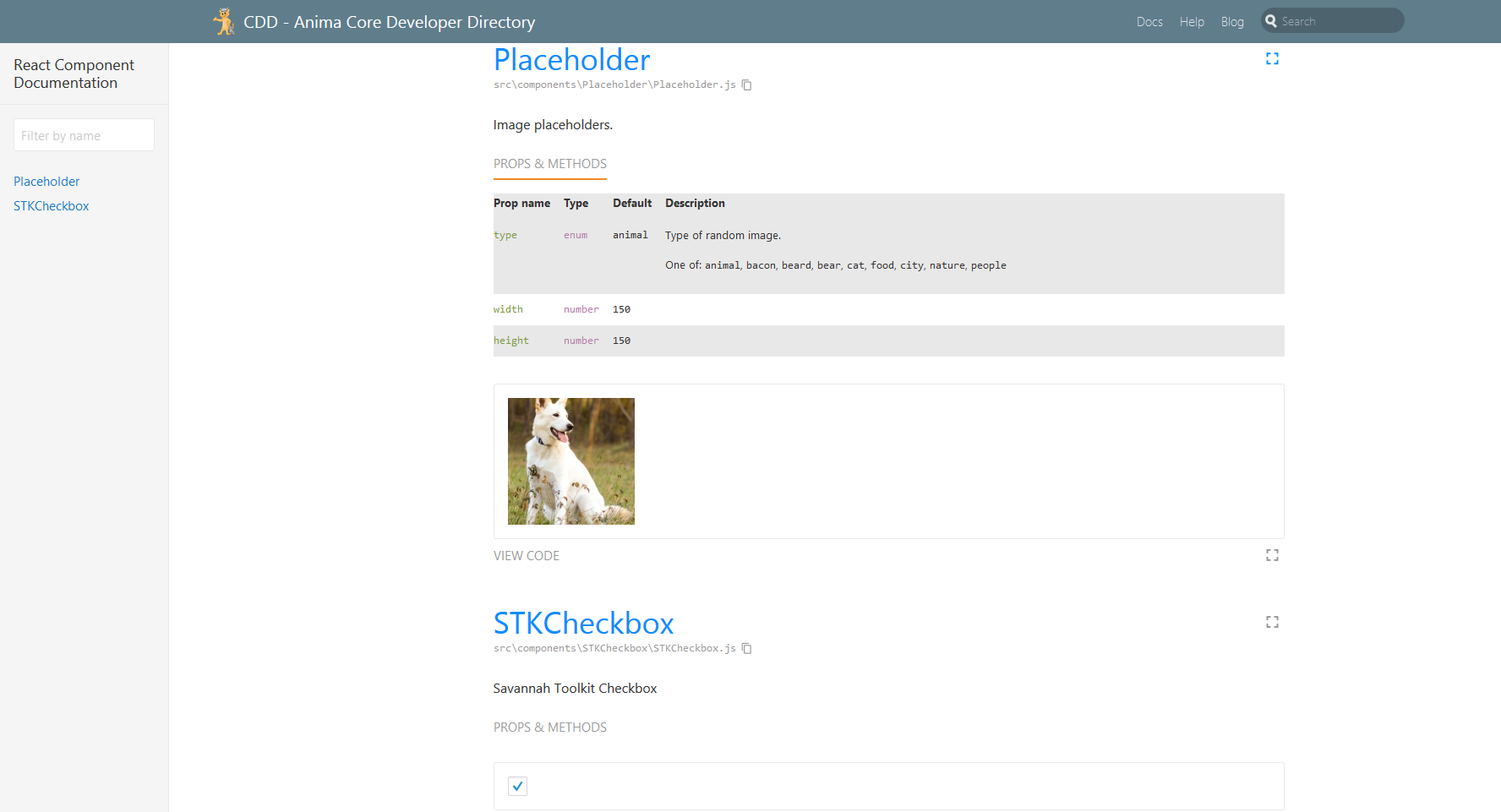1501x812 pixels.
Task: Collapse Placeholder PROPS & METHODS section
Action: coord(550,164)
